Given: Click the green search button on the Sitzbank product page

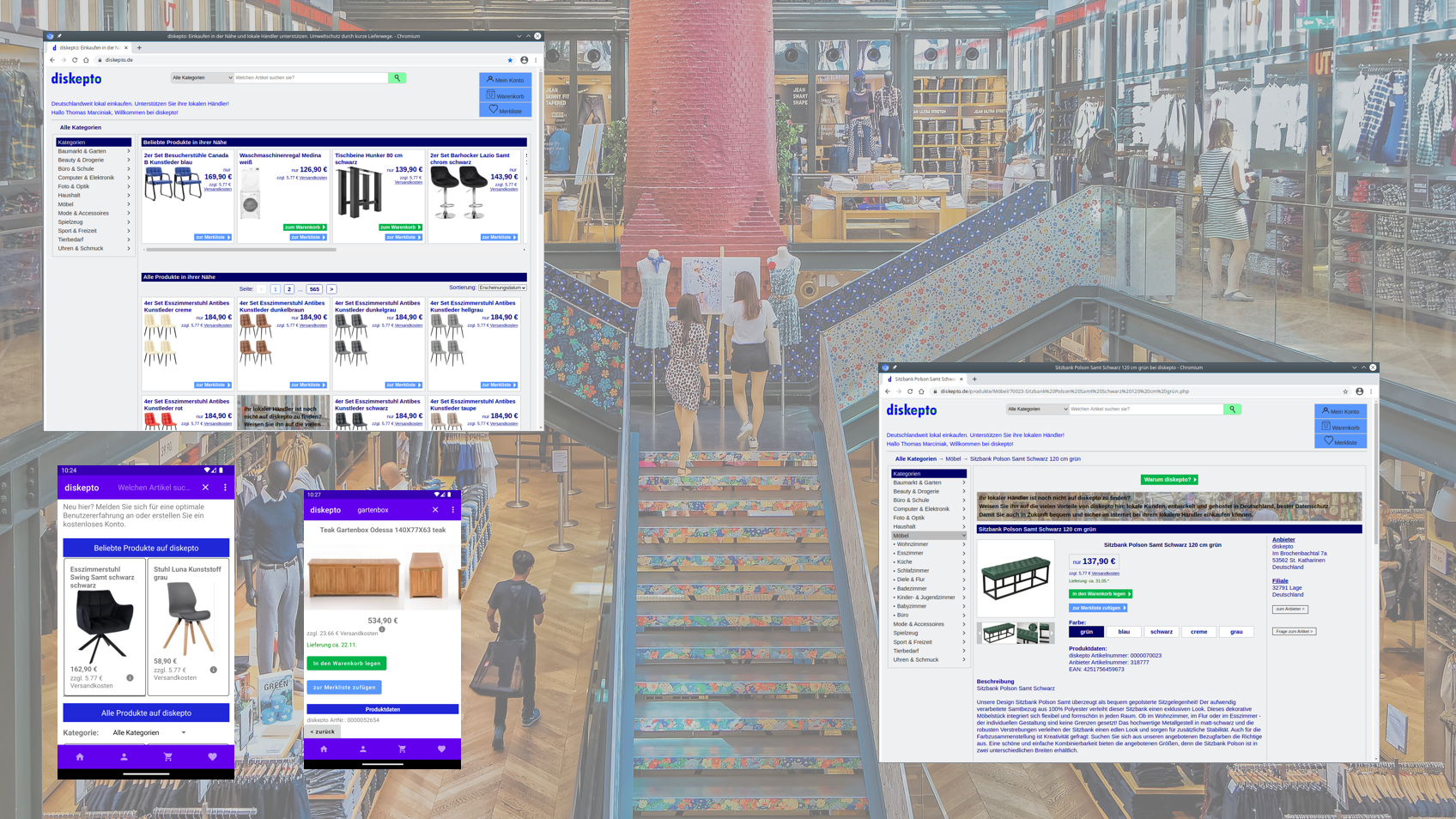Looking at the screenshot, I should (x=1232, y=409).
